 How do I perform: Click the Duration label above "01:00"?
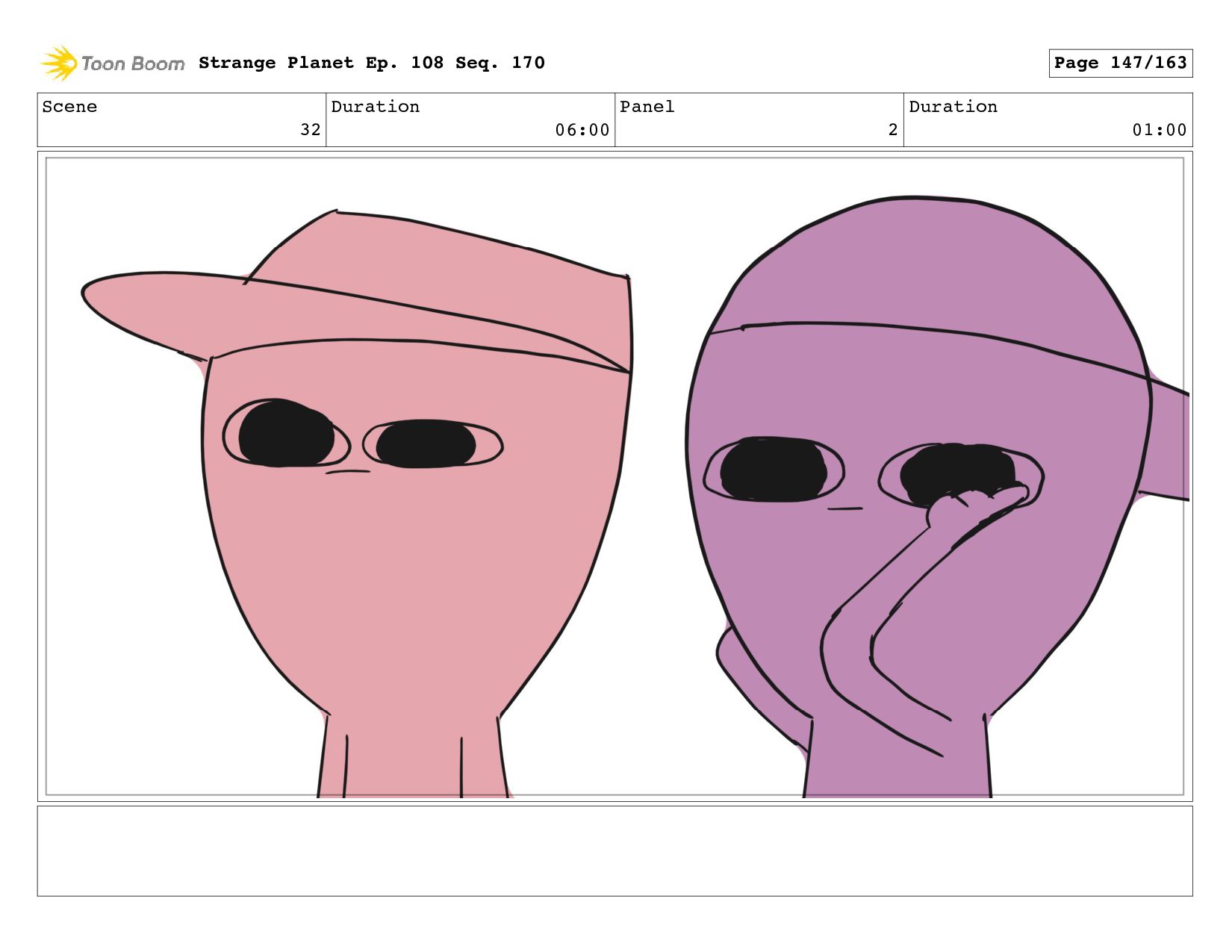pos(953,107)
